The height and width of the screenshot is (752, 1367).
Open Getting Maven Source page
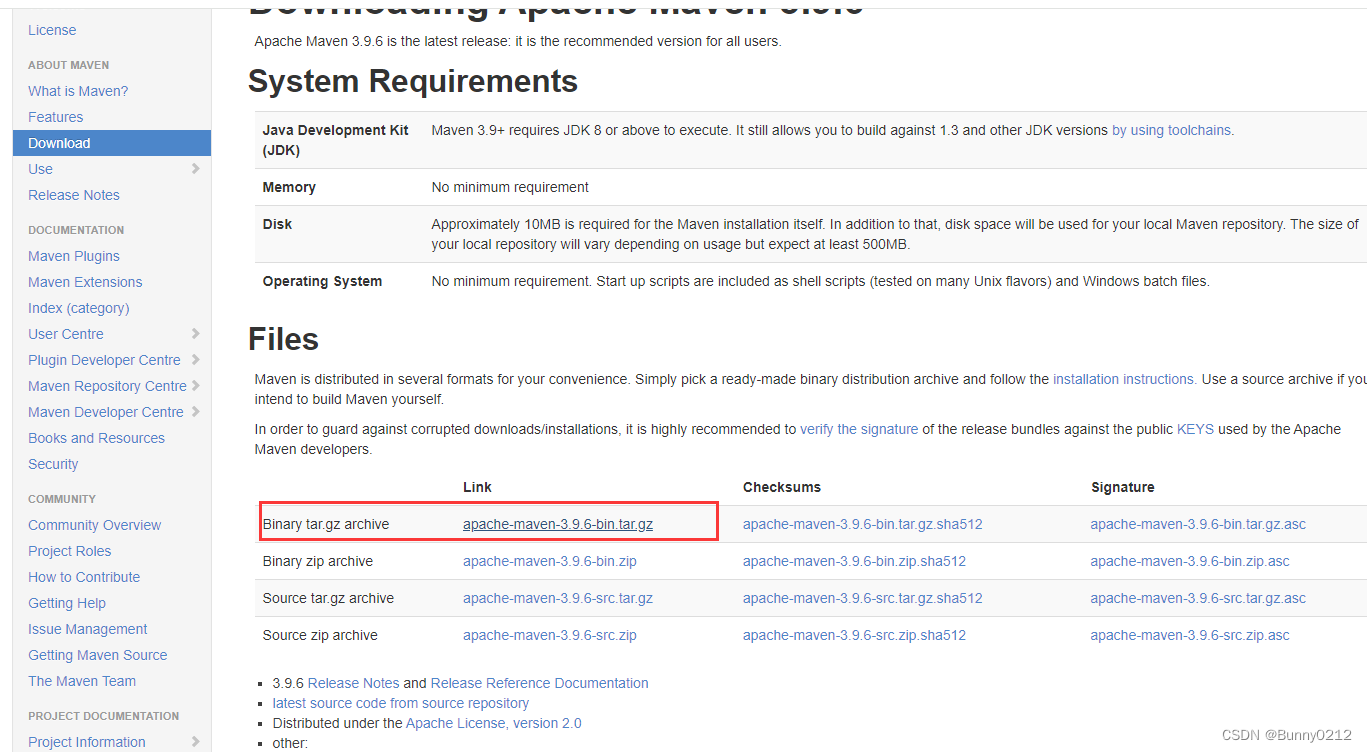[x=98, y=655]
